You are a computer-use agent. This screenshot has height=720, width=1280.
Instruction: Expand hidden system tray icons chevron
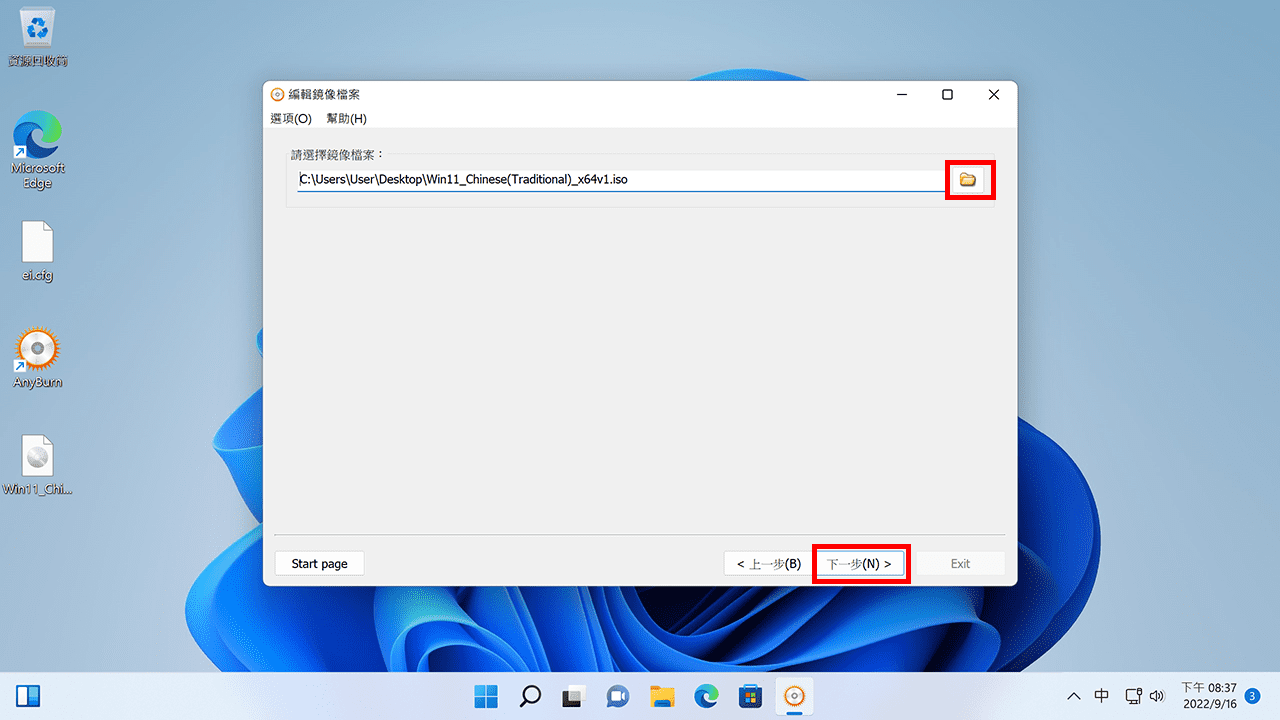point(1074,696)
